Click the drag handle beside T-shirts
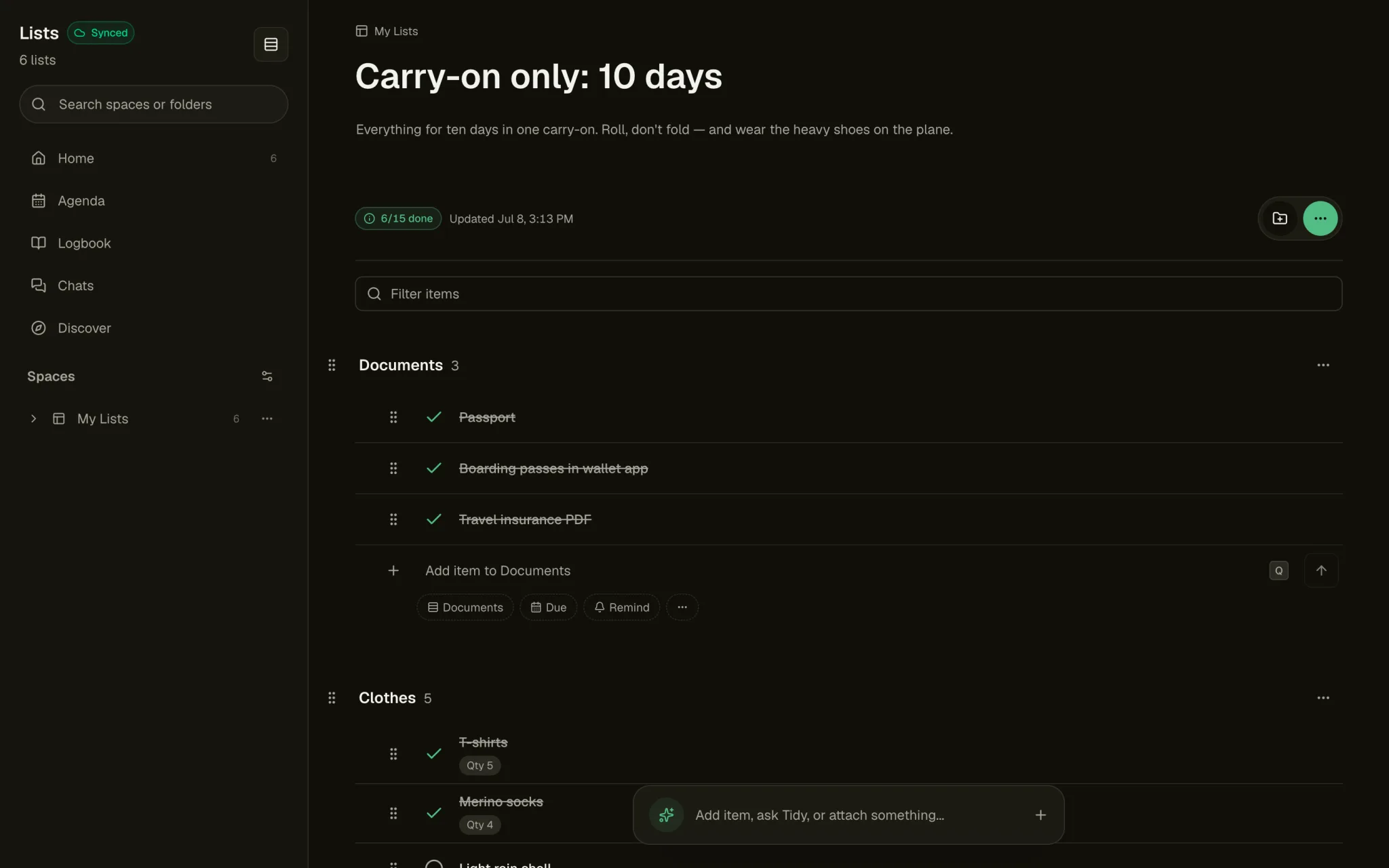 click(393, 753)
